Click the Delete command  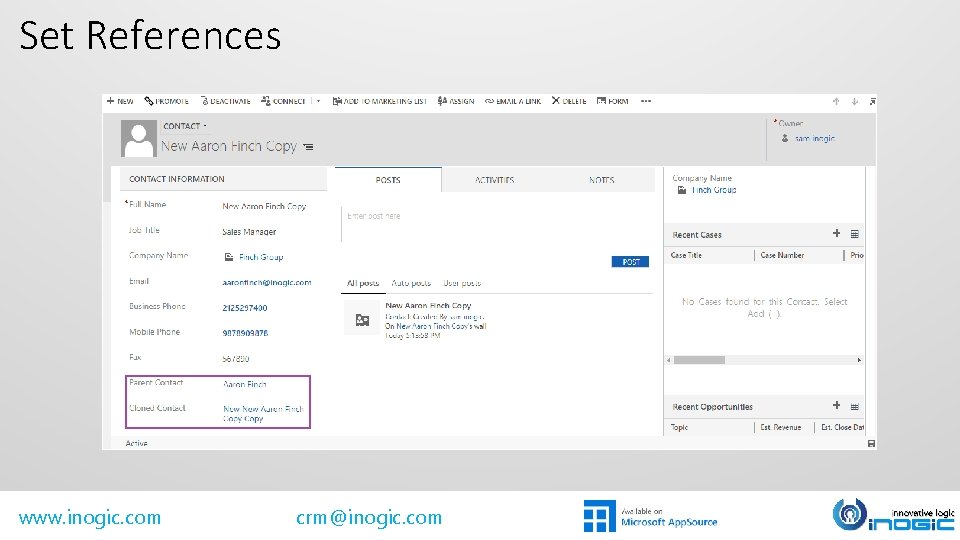[x=569, y=101]
